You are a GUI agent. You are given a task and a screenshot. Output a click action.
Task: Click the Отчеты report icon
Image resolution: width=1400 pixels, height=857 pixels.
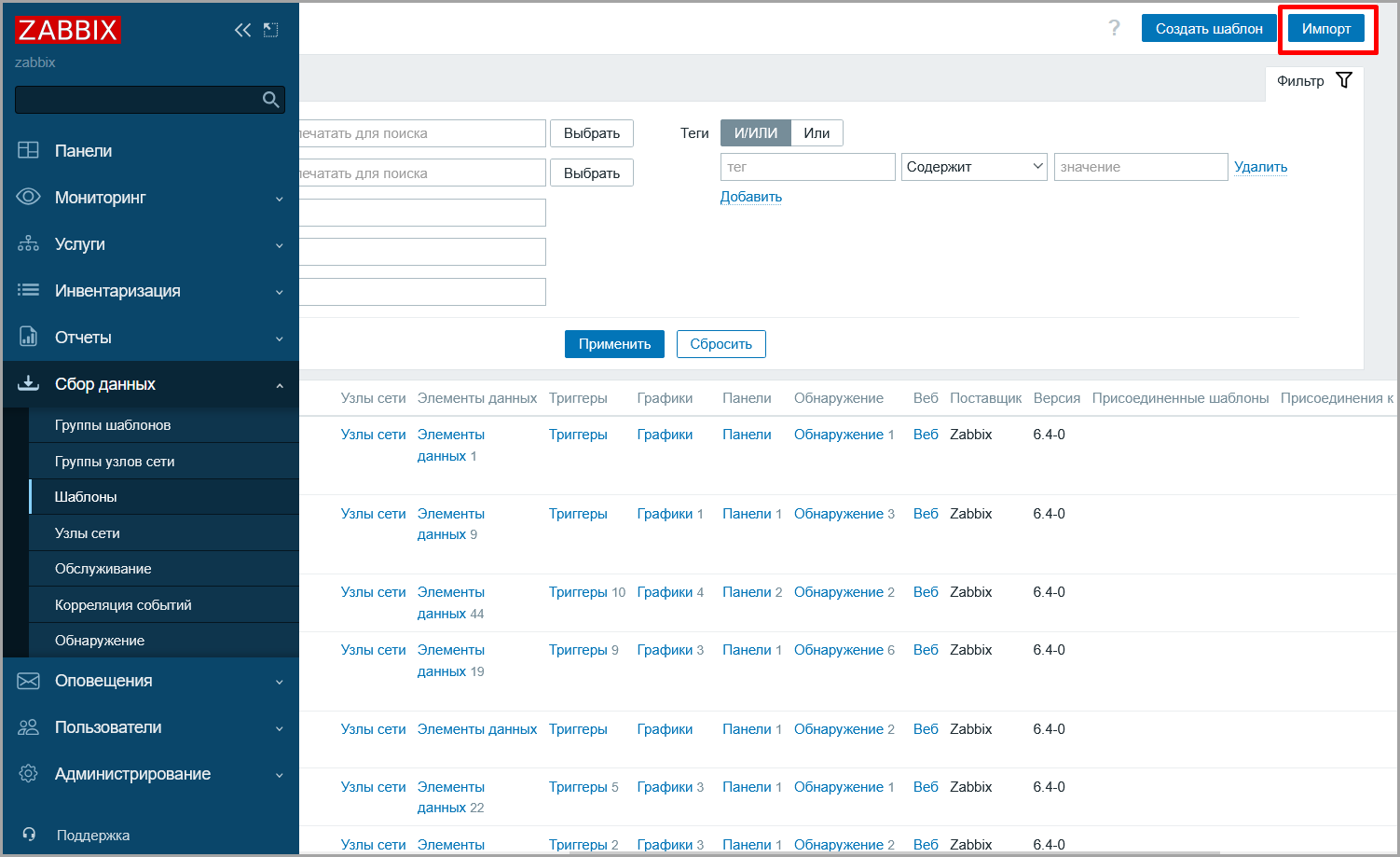click(29, 337)
